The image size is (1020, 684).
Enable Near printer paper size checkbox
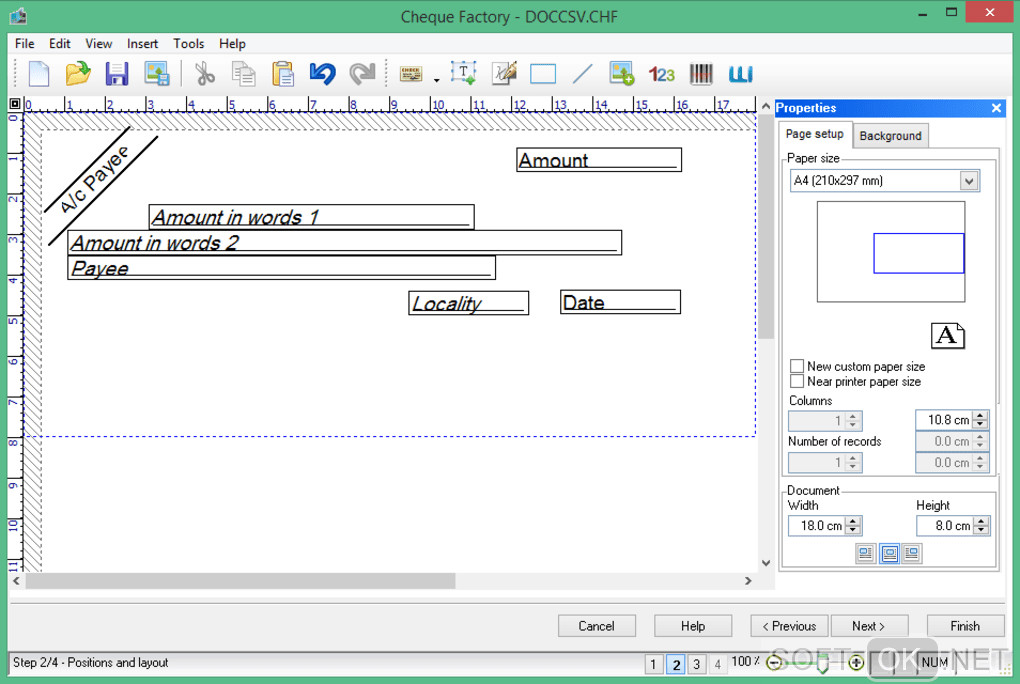[x=797, y=381]
